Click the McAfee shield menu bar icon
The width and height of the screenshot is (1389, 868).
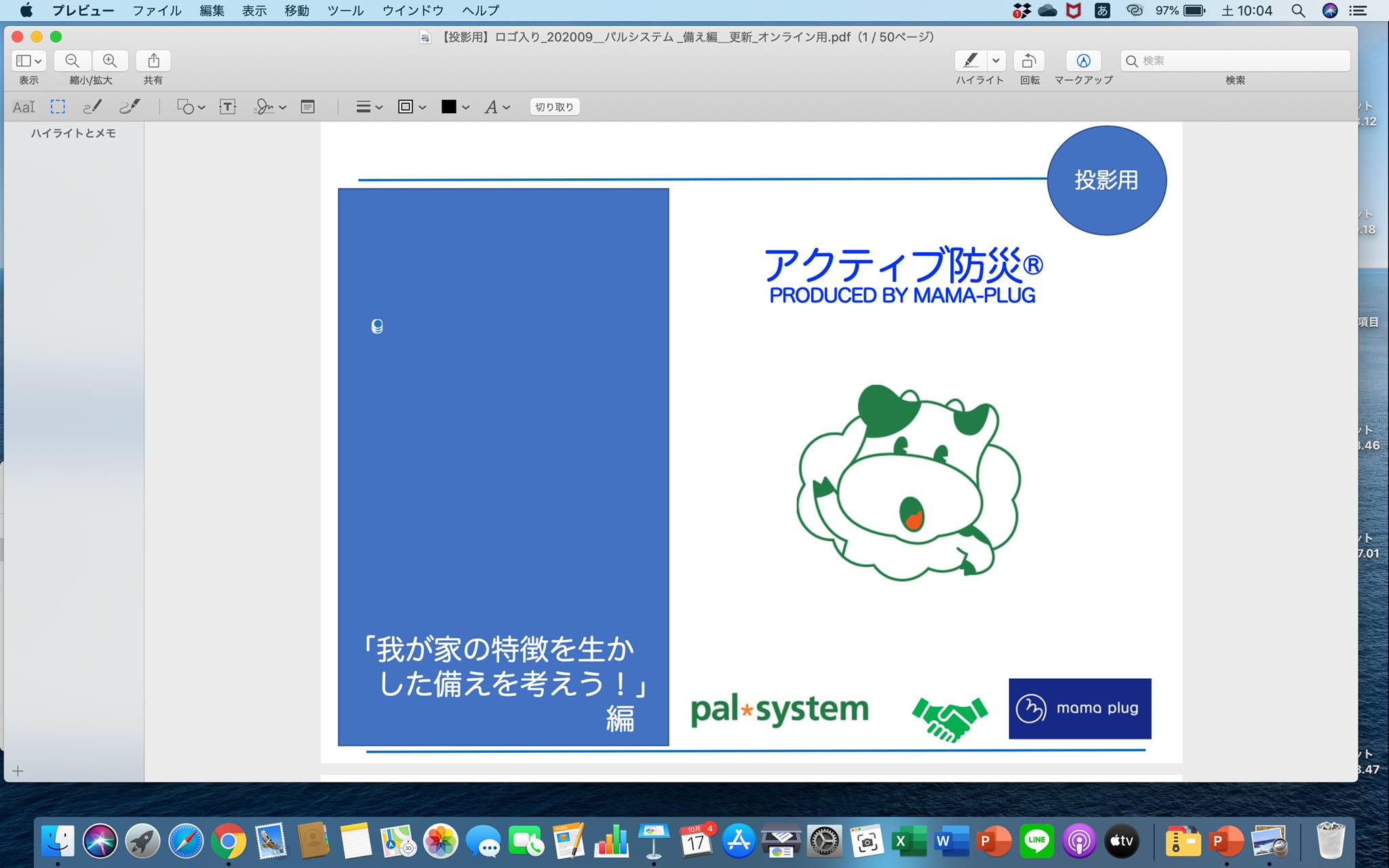(x=1073, y=11)
